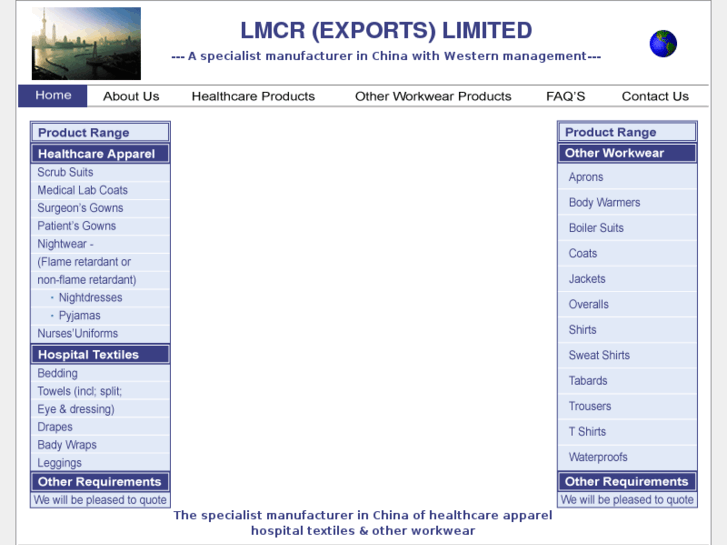This screenshot has width=727, height=545.
Task: Select Trousers link
Action: [590, 406]
